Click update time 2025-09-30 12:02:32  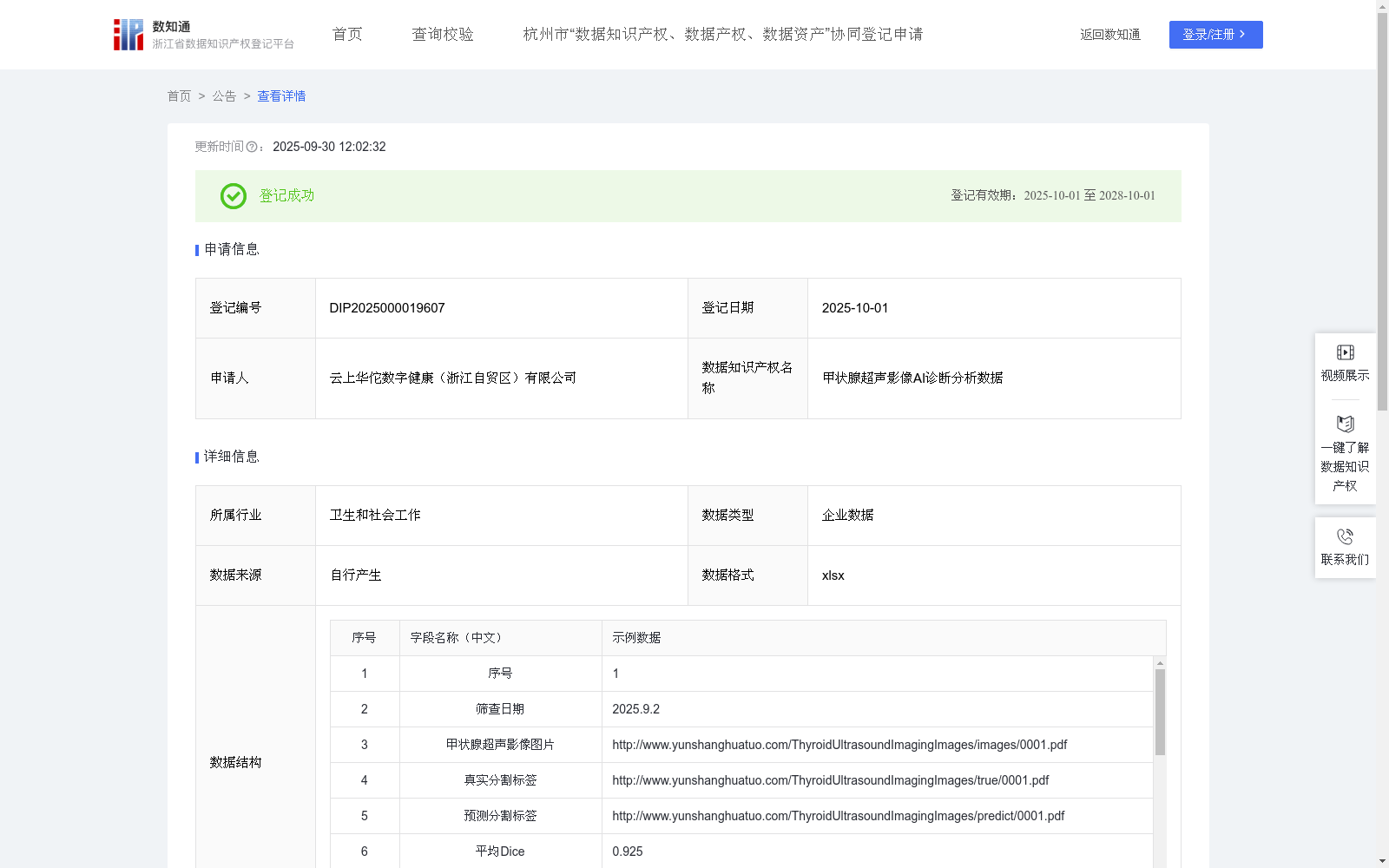click(x=329, y=148)
